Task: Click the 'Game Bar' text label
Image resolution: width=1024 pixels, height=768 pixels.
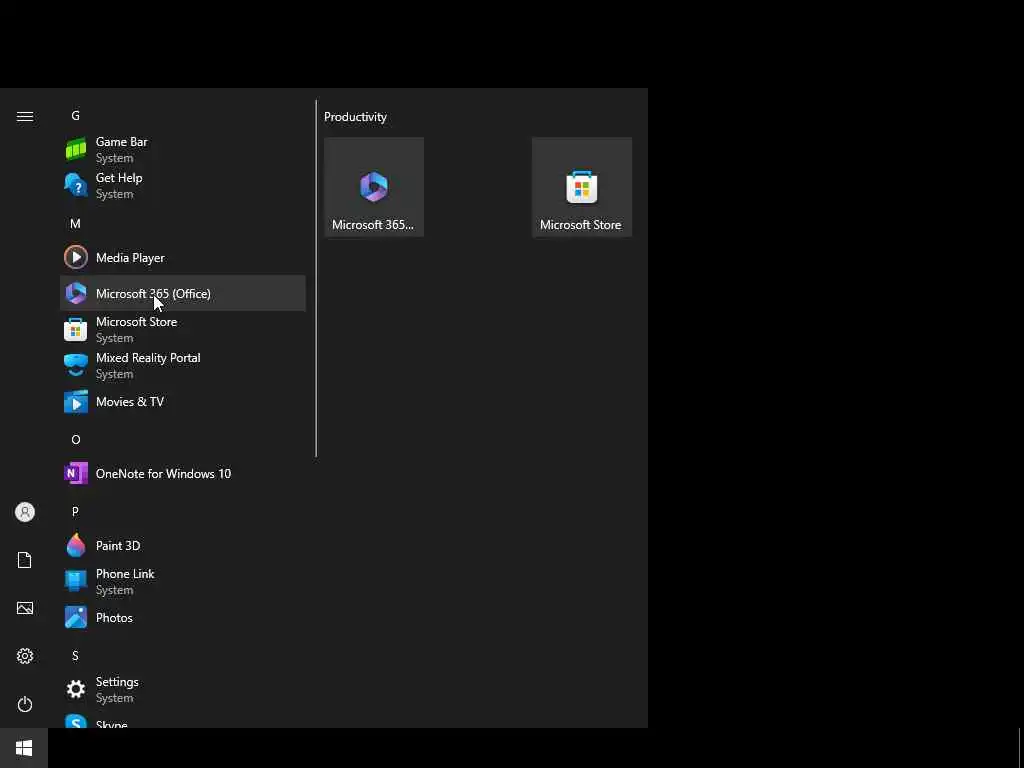Action: pos(121,142)
